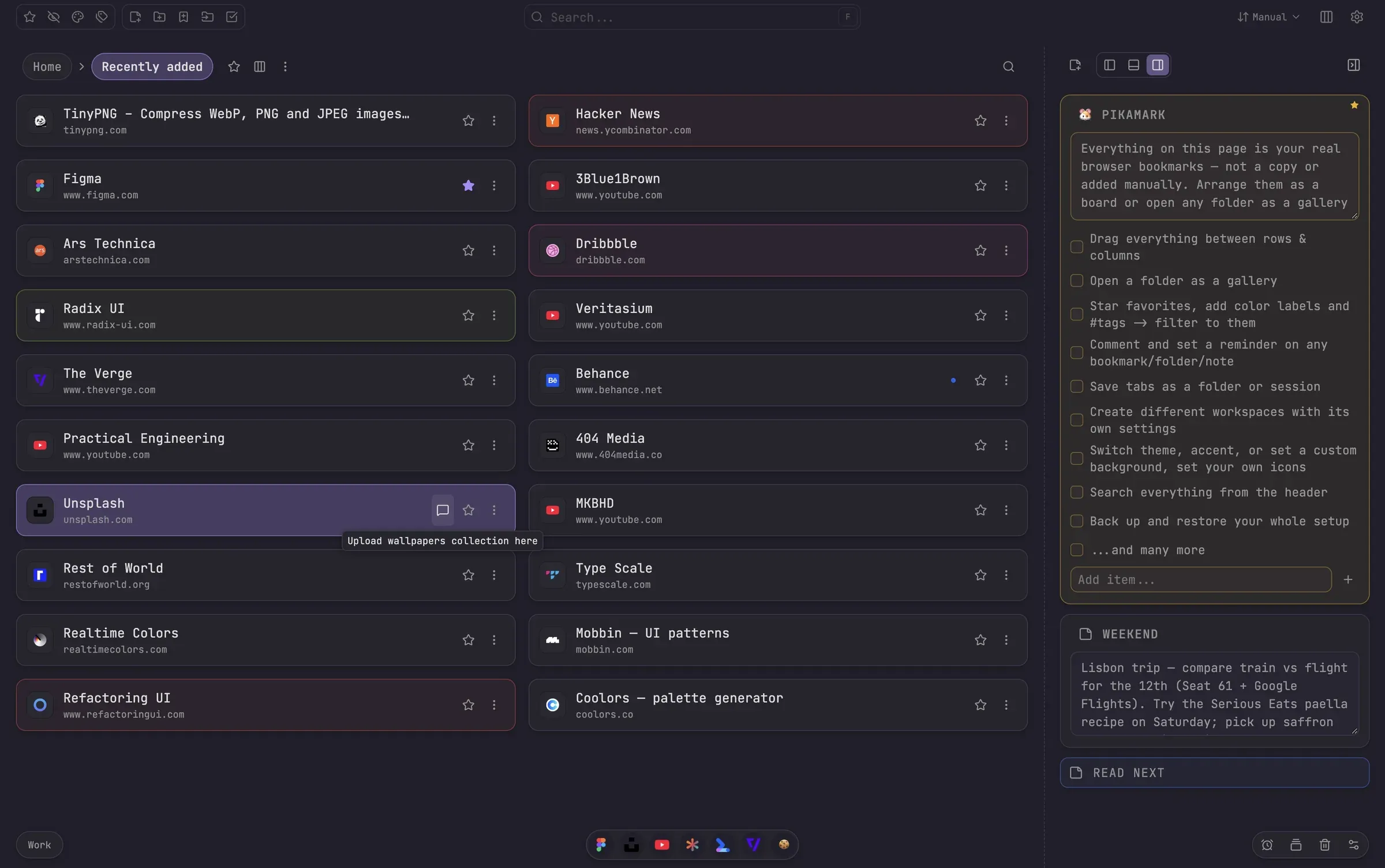Collapse the notes side panel
Image resolution: width=1385 pixels, height=868 pixels.
(x=1353, y=65)
